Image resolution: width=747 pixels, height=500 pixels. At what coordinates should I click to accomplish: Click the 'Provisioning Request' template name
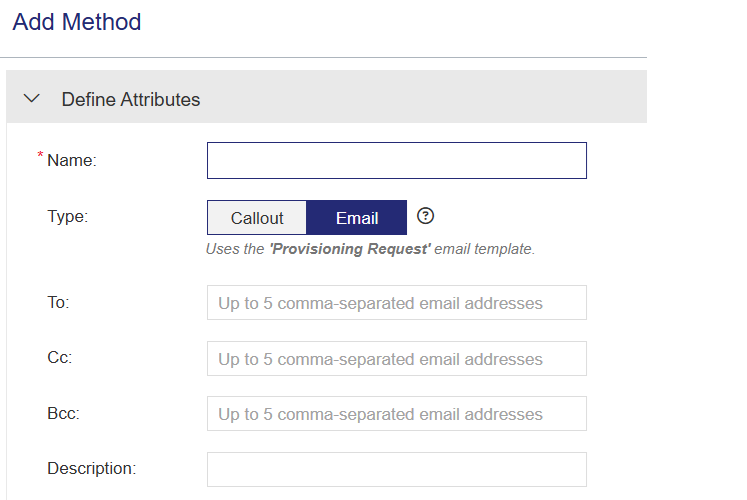click(x=350, y=249)
